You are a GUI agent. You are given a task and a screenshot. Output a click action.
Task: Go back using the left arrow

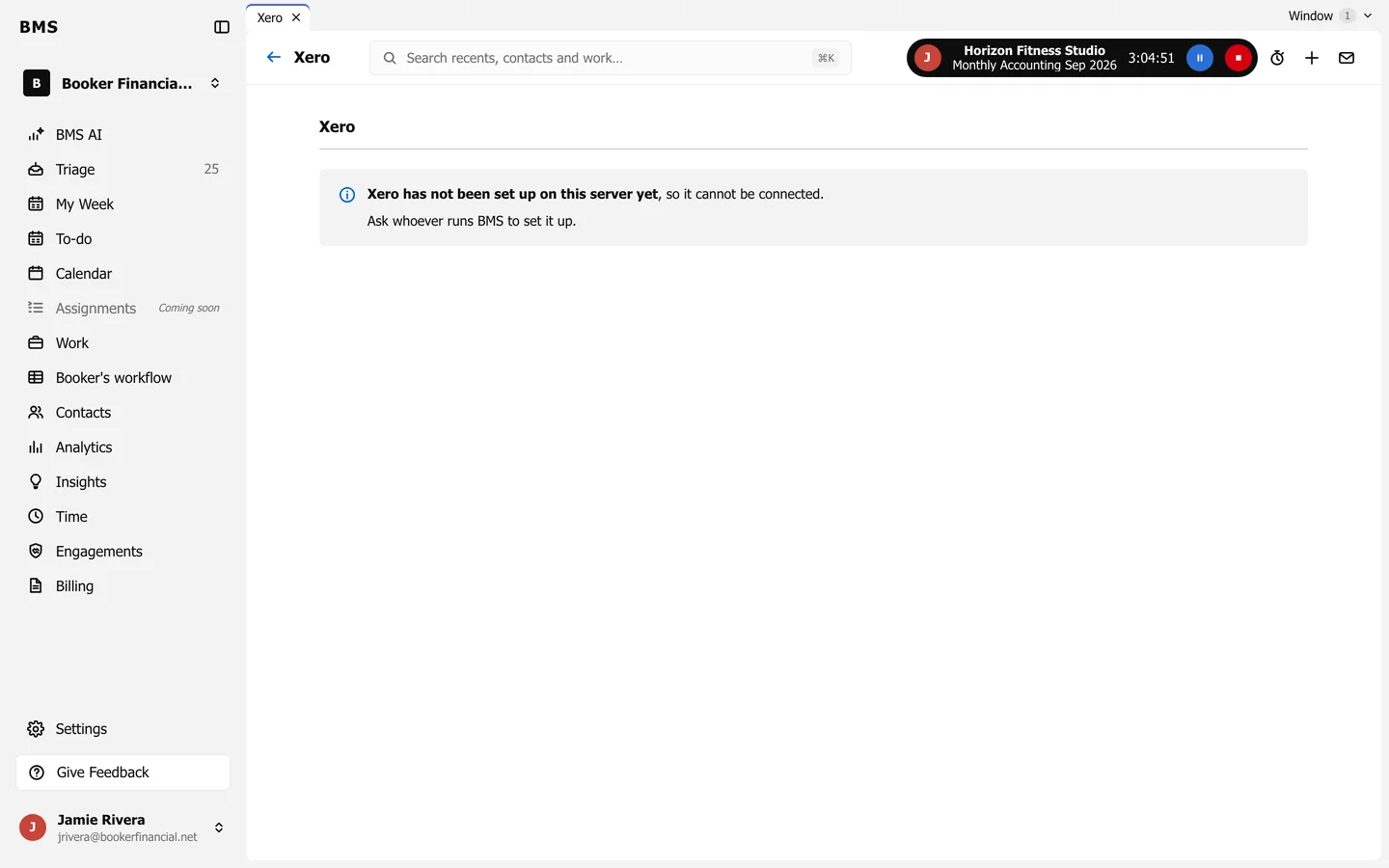274,57
